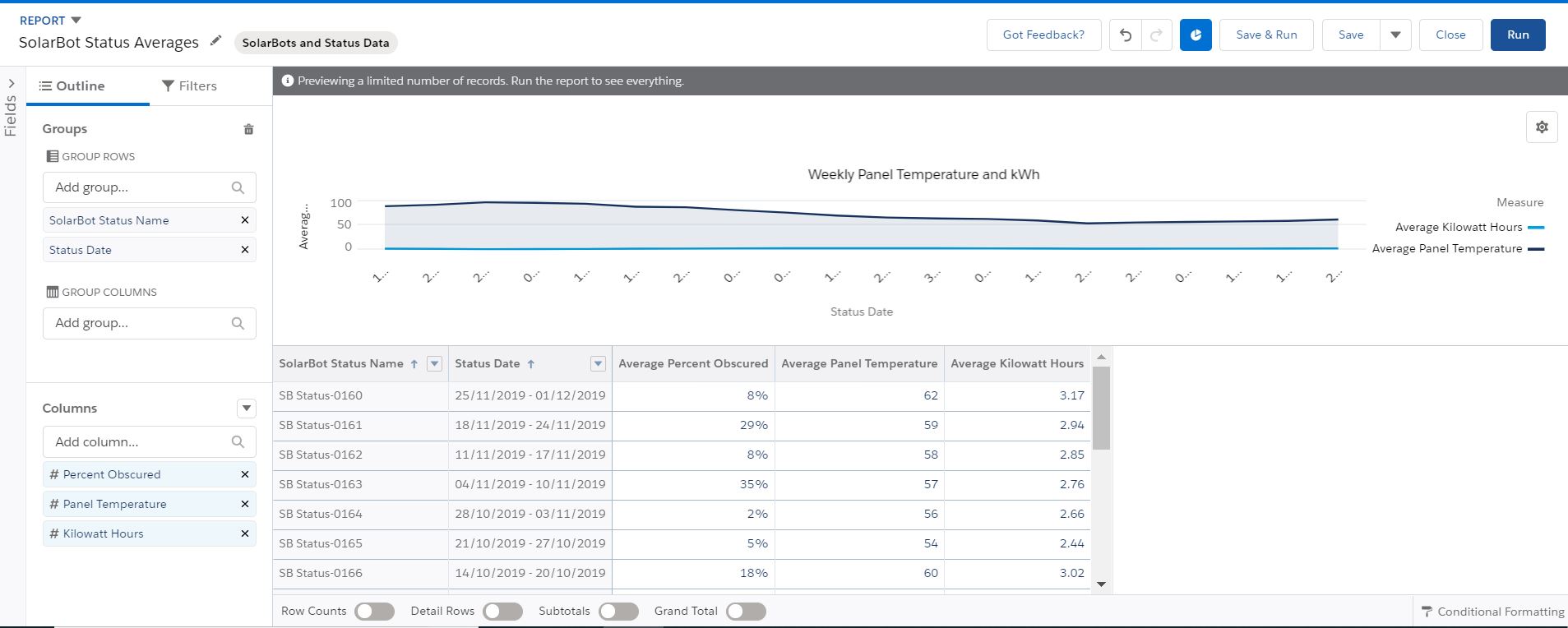Open the REPORT dropdown menu
The width and height of the screenshot is (1568, 628).
coord(76,20)
